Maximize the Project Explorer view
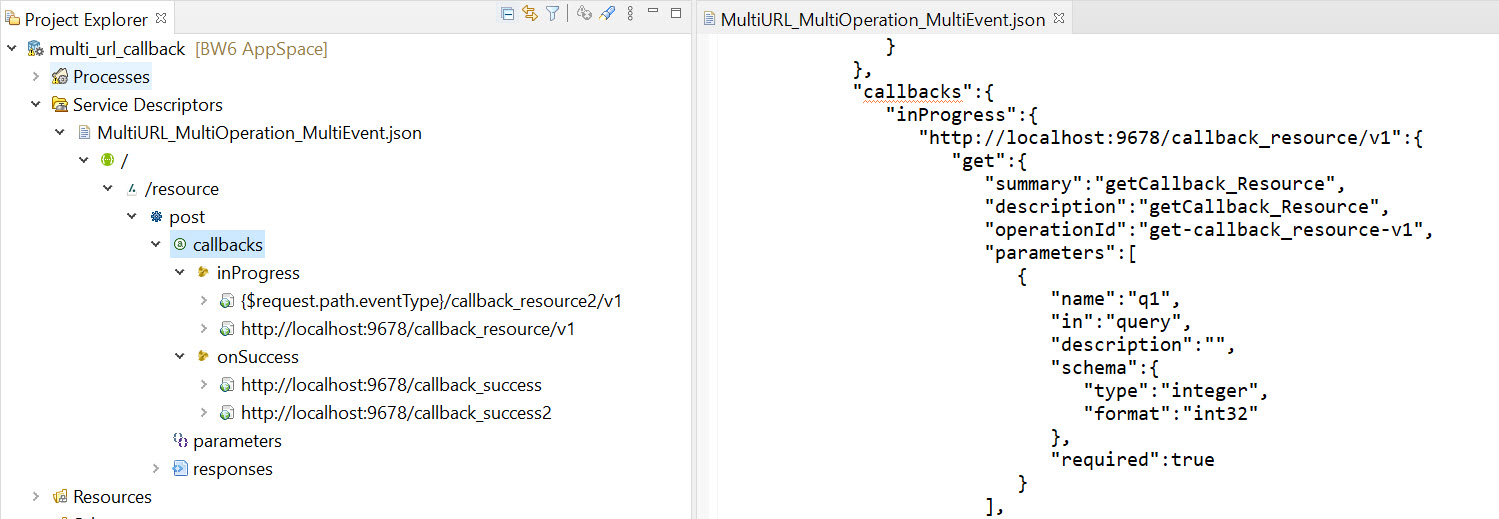Screen dimensions: 1499x519 pos(676,13)
